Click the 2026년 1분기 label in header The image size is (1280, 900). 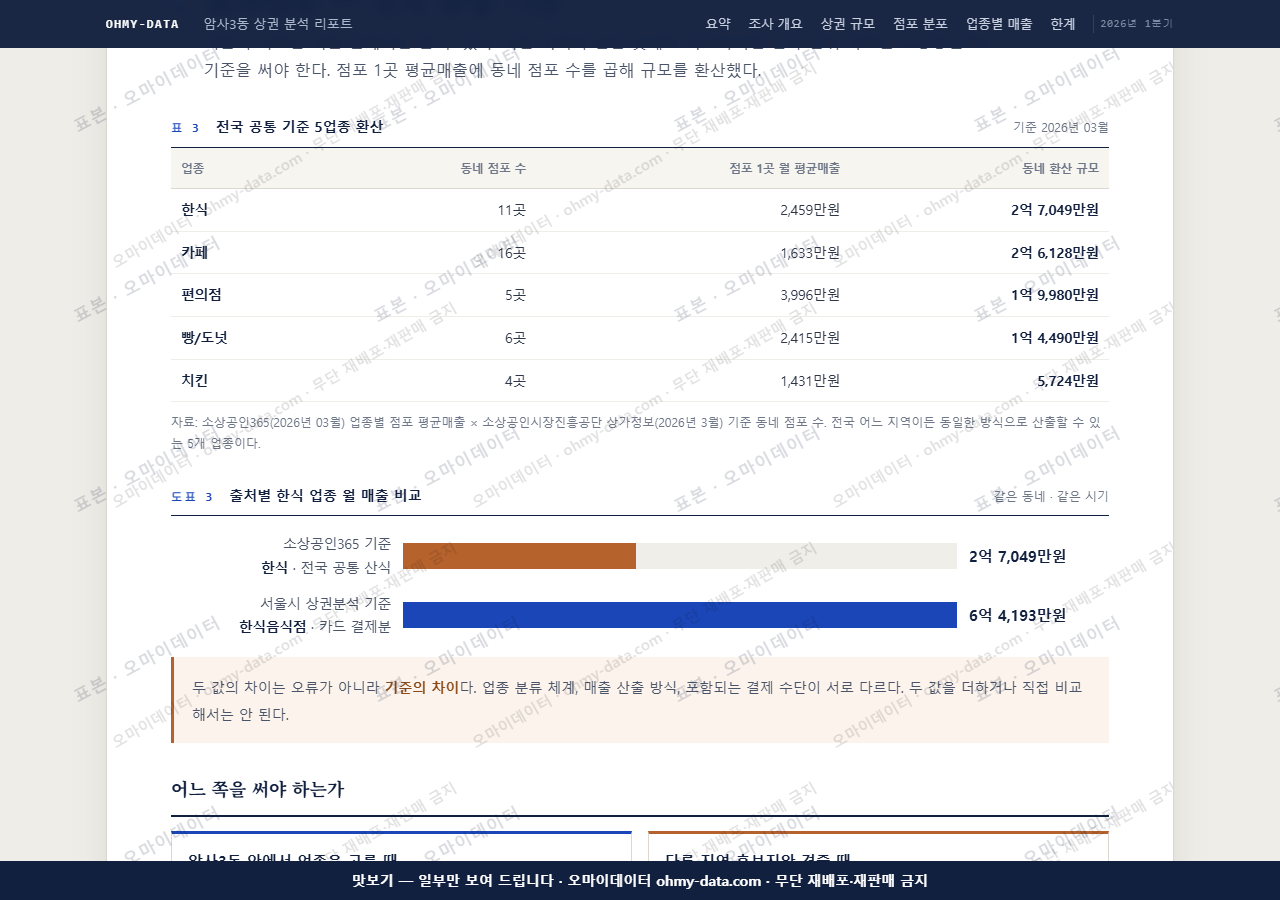(1136, 24)
